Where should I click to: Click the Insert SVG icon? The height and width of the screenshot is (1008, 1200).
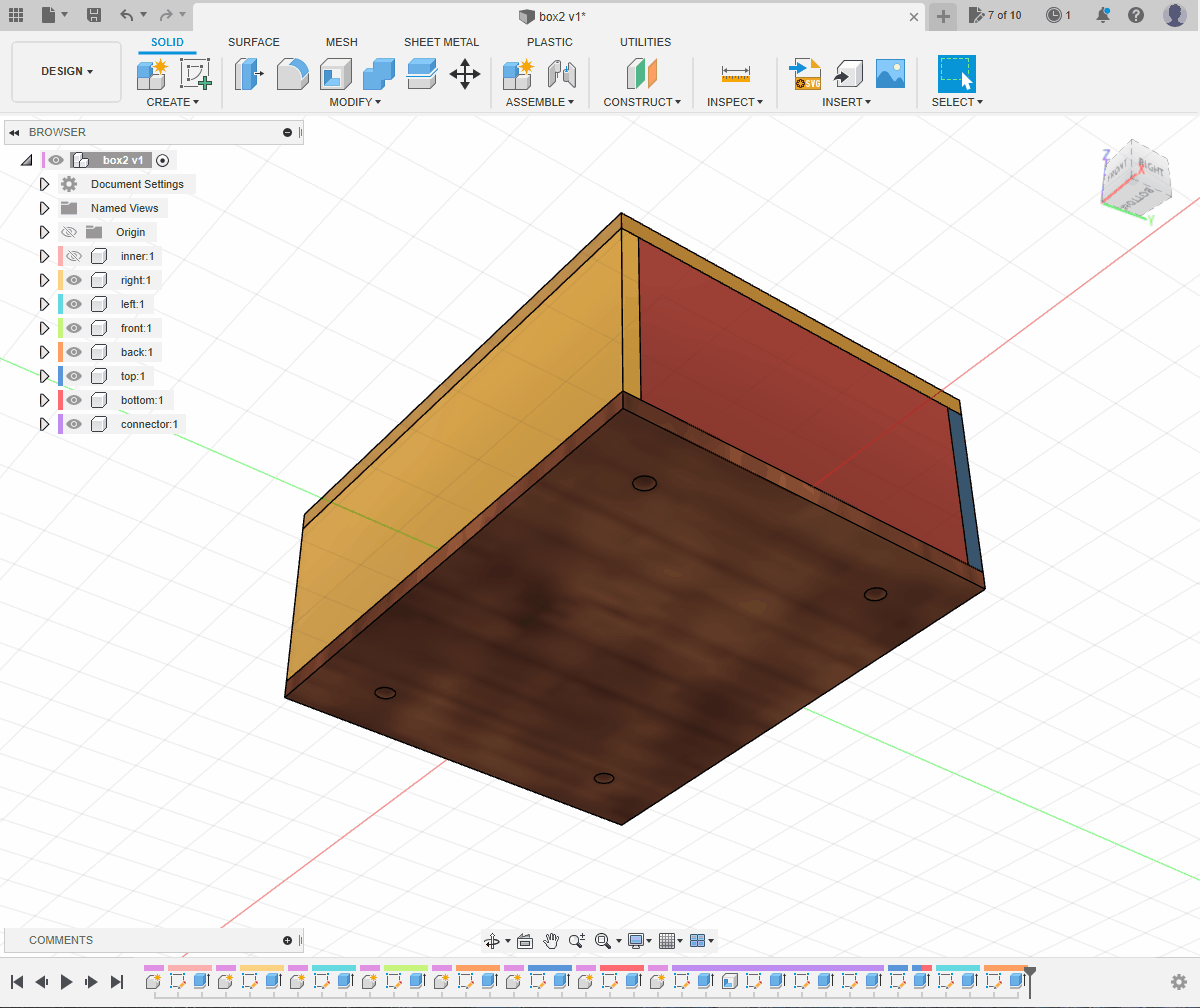point(805,74)
